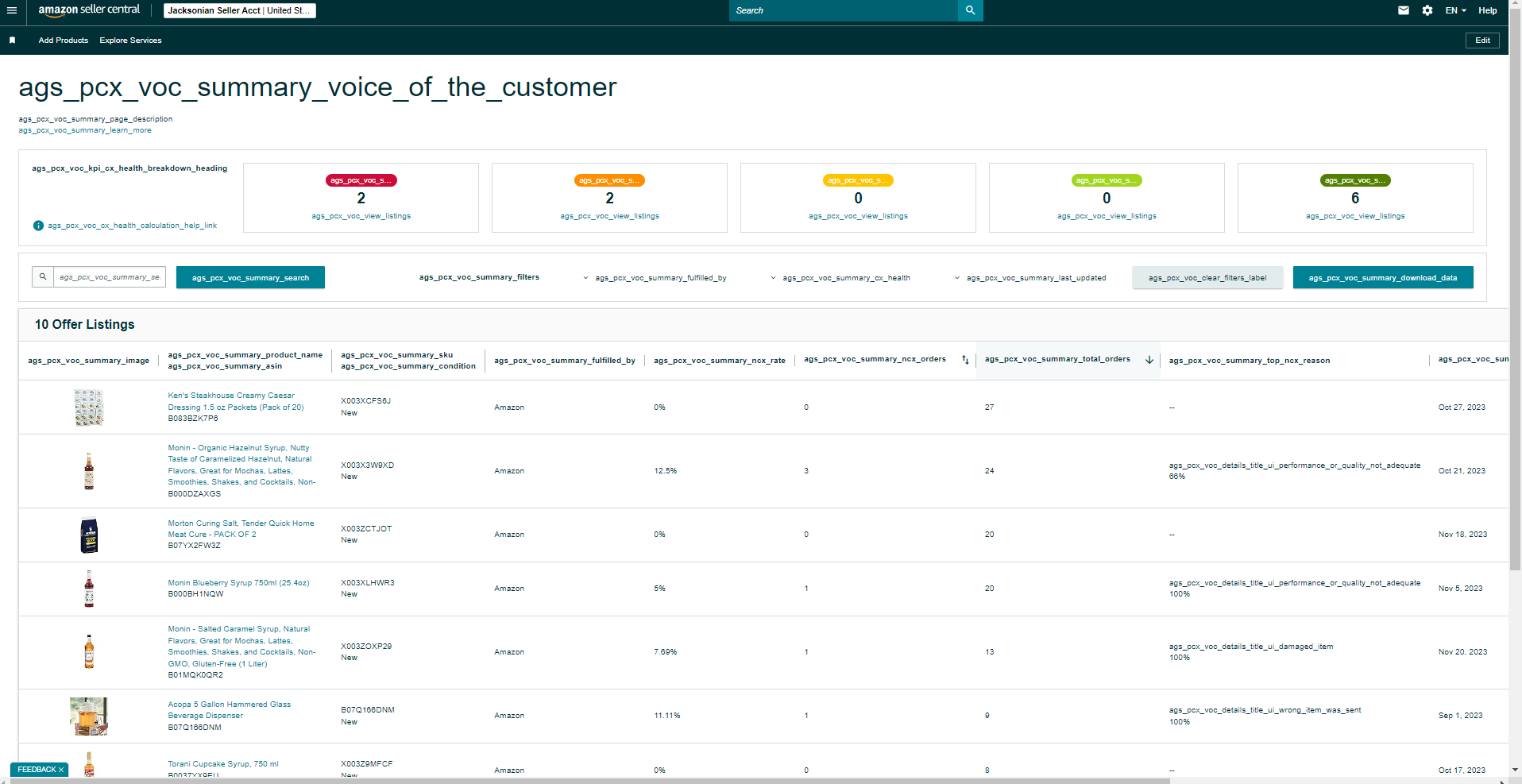
Task: Click the bookmark icon in the favorites bar
Action: [12, 41]
